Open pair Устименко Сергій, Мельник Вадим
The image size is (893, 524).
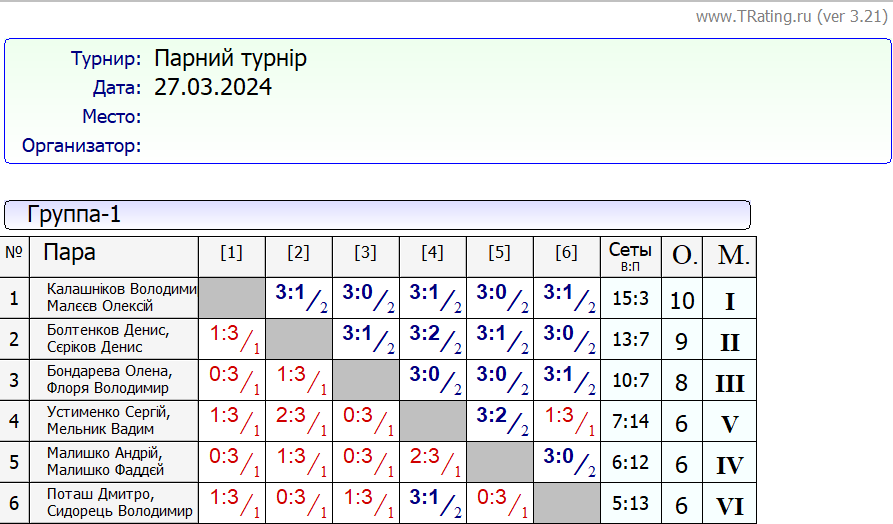pos(108,421)
